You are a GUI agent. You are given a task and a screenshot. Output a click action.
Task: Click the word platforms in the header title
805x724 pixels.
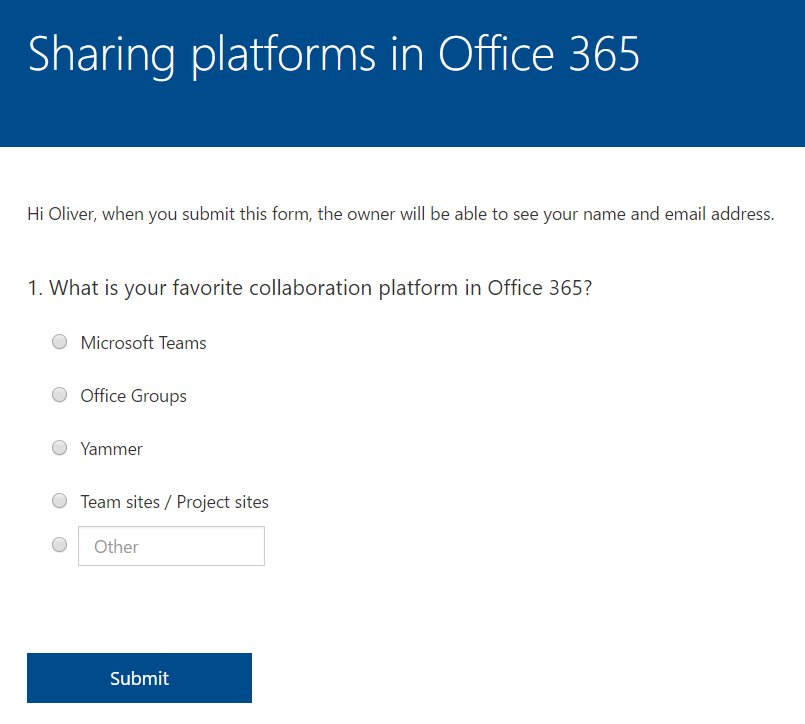coord(284,55)
